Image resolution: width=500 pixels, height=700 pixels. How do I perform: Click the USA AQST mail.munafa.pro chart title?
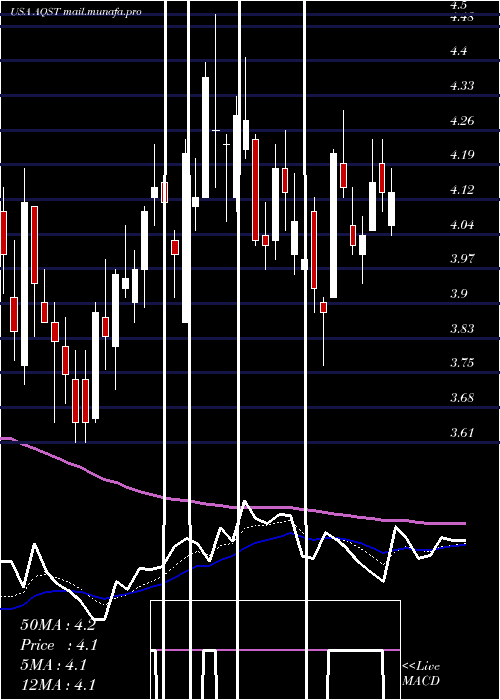(75, 12)
